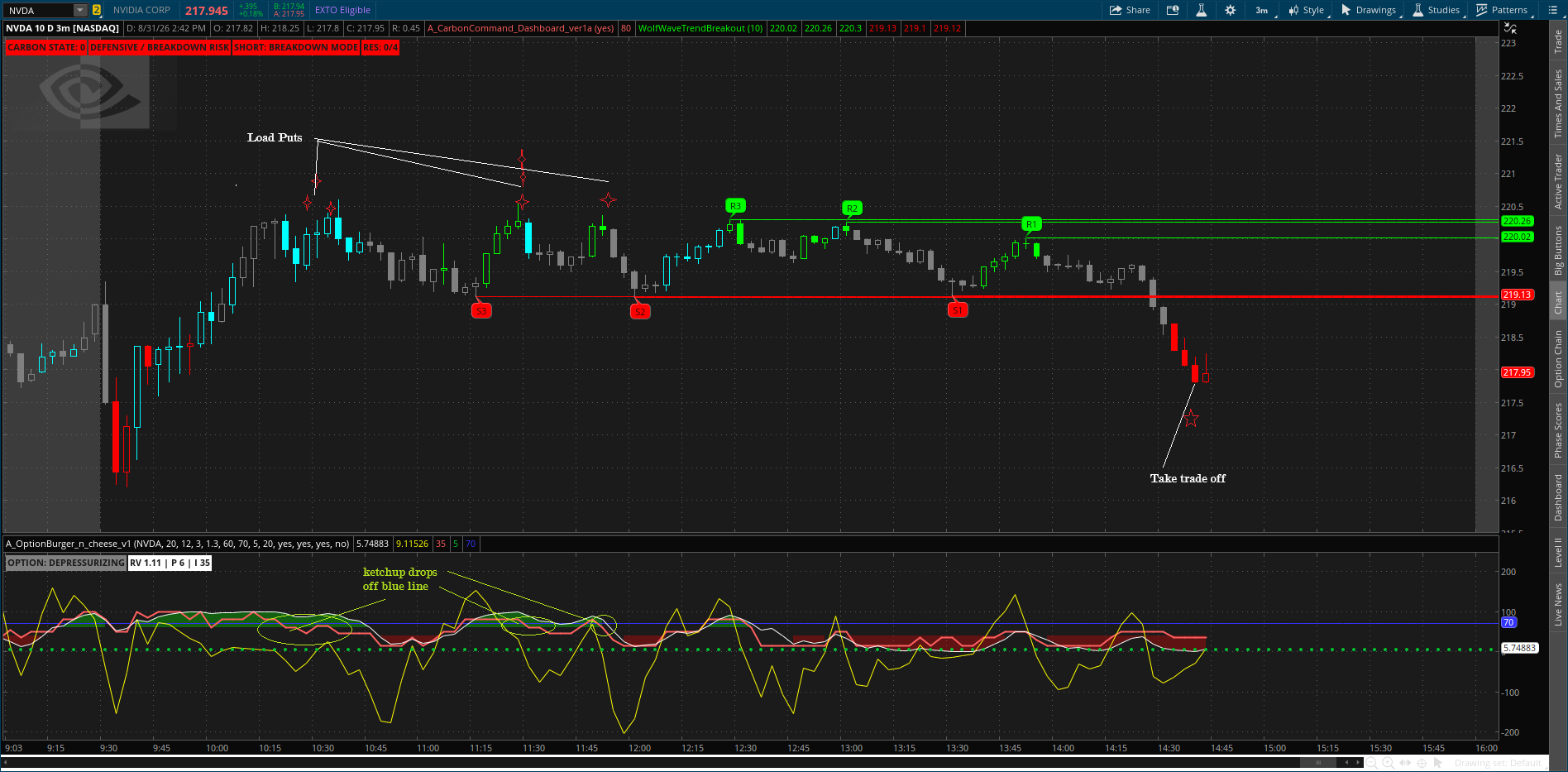The image size is (1568, 772).
Task: Select the ketchup drops off blue line note
Action: coord(399,579)
